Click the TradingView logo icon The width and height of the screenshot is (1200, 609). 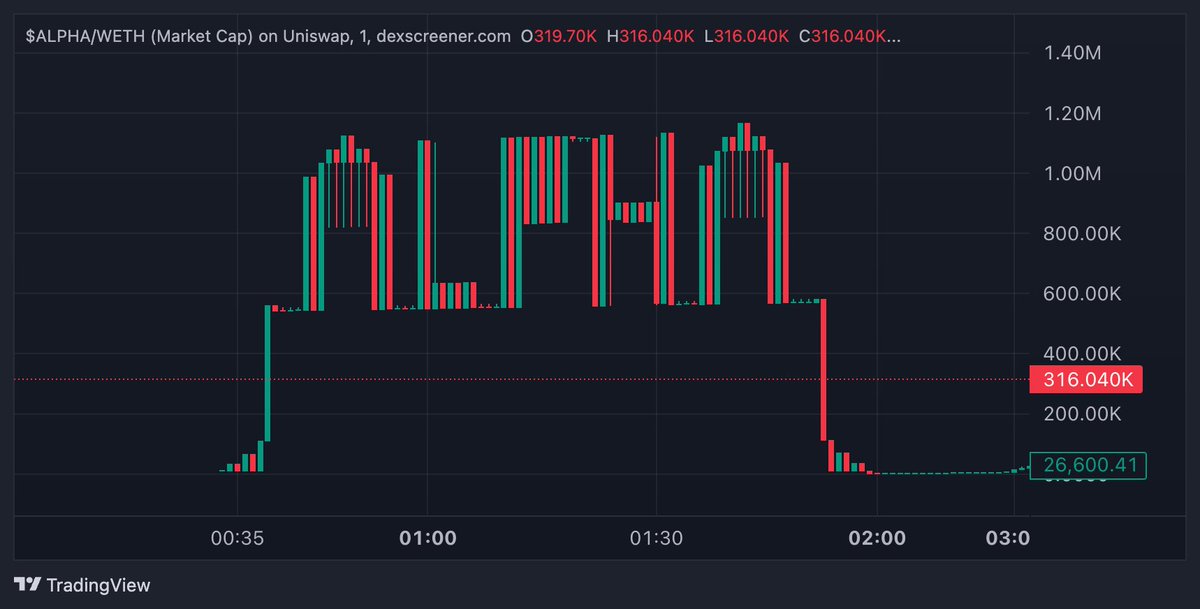(x=27, y=584)
